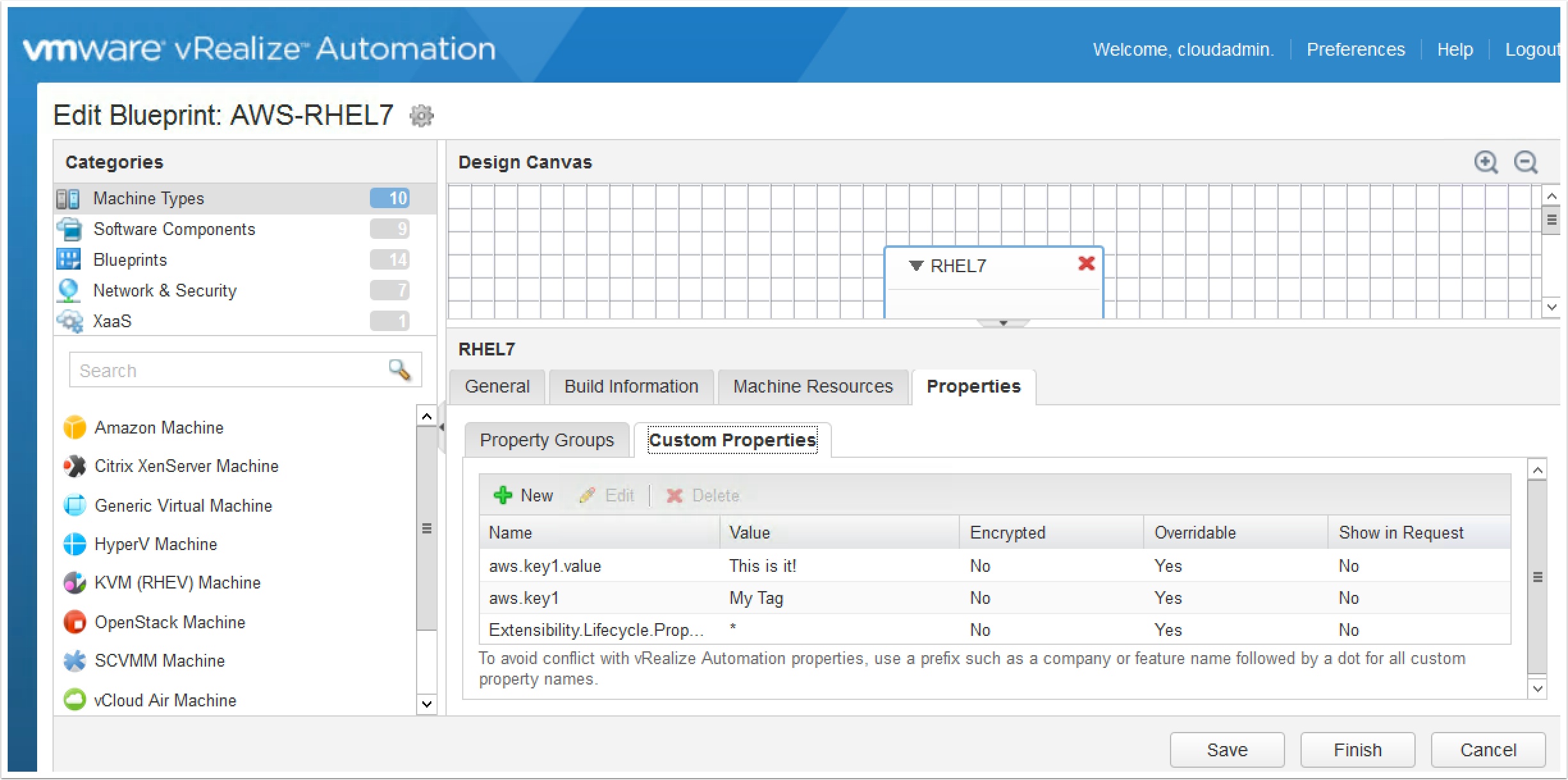Remove RHEL7 component with red X
This screenshot has width=1568, height=780.
[x=1086, y=263]
